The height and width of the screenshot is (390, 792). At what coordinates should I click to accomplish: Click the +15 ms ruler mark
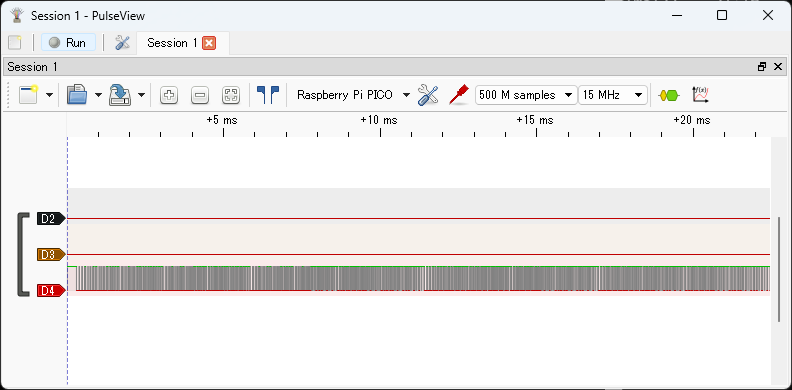(x=535, y=120)
